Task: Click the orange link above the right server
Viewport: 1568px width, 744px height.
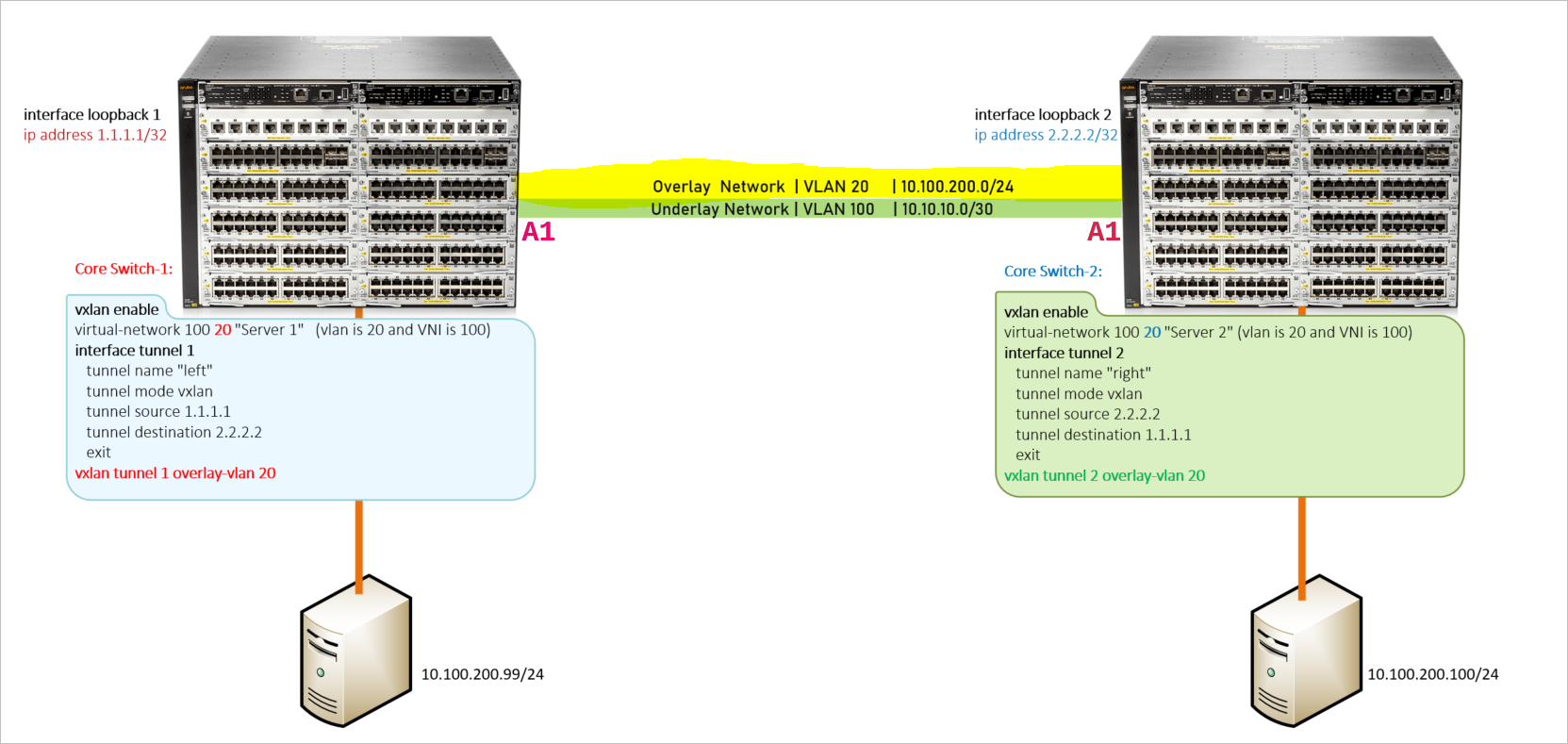Action: pyautogui.click(x=1302, y=548)
